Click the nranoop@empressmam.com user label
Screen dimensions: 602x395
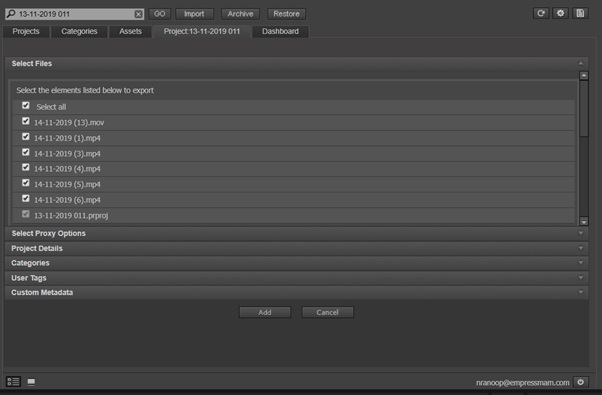[x=523, y=383]
